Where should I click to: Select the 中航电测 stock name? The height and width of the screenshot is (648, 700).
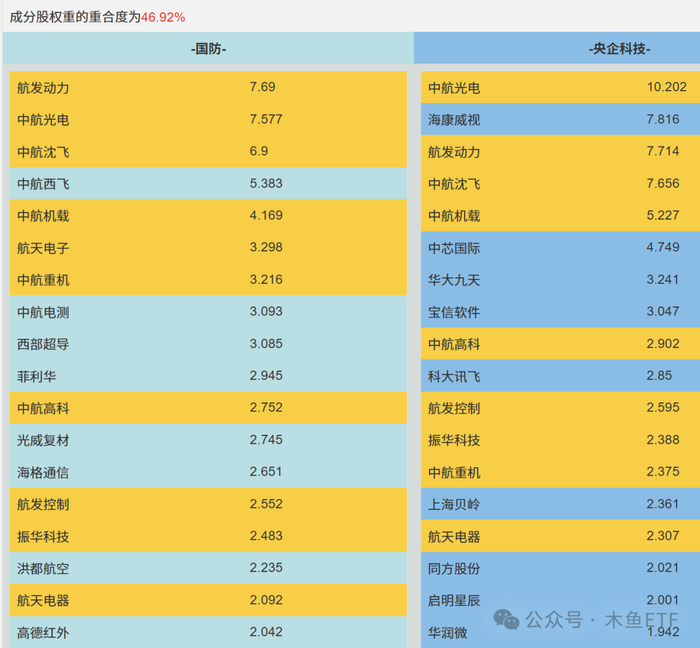pyautogui.click(x=43, y=312)
